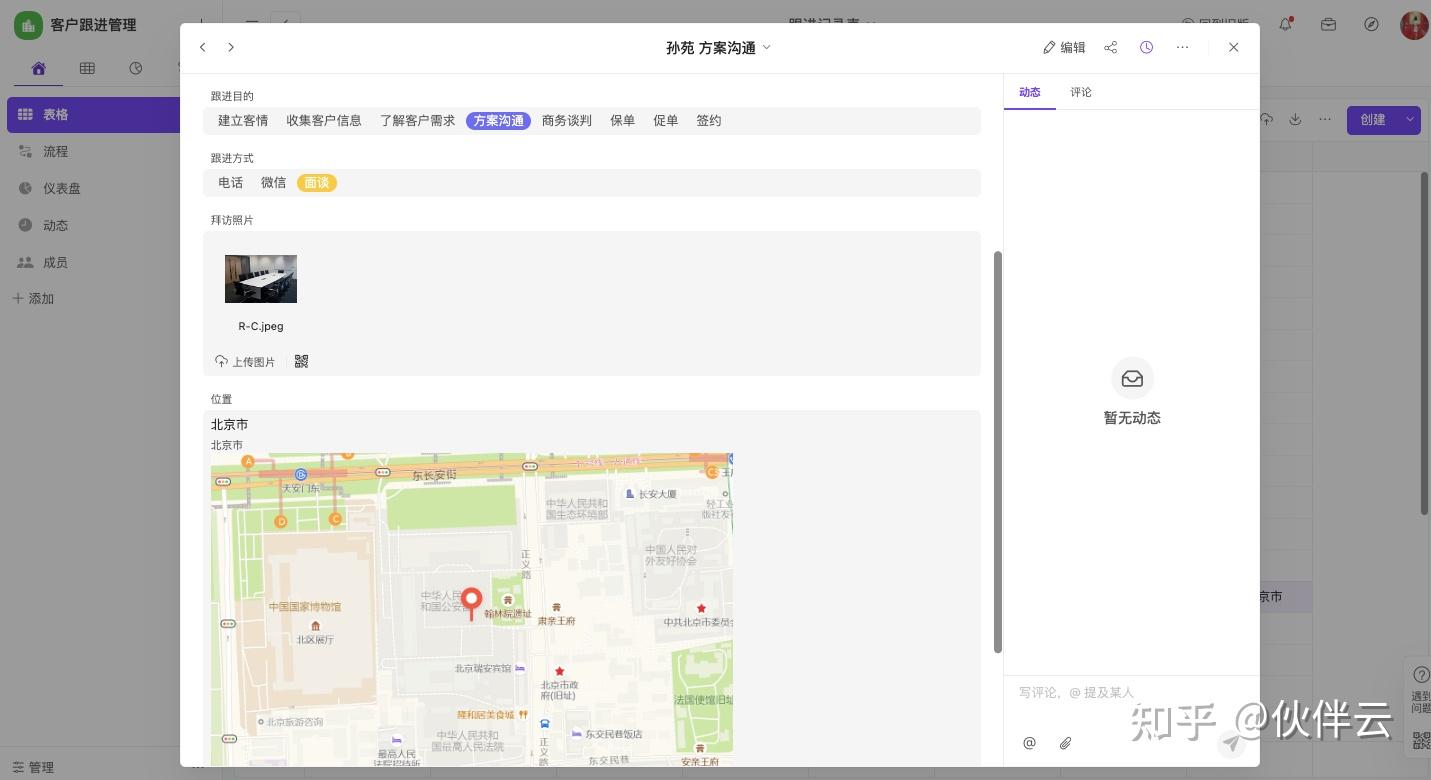Choose 微信 as follow-up method
The width and height of the screenshot is (1431, 780).
tap(274, 183)
